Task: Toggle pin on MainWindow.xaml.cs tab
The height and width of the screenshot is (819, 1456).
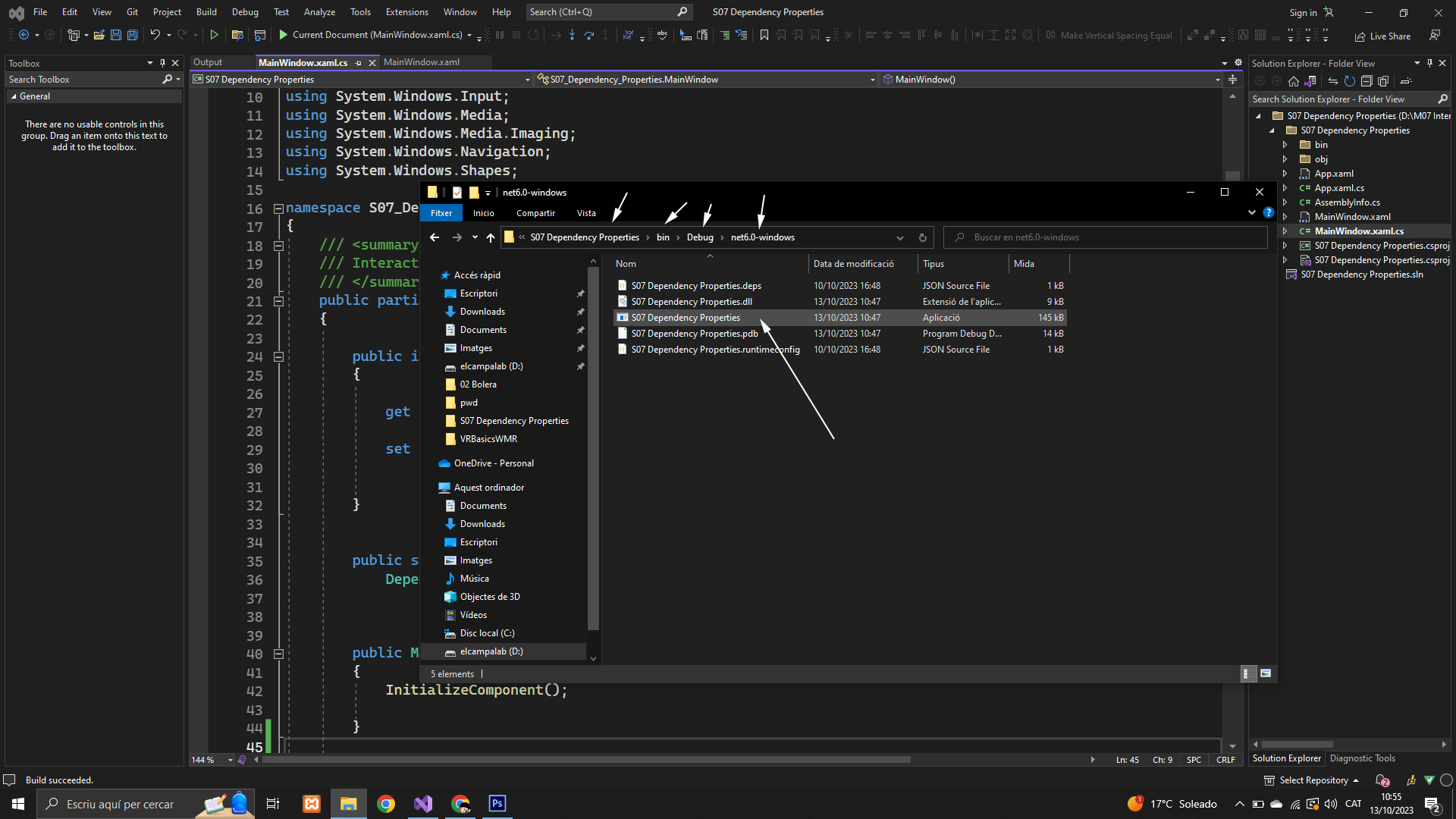Action: [359, 63]
